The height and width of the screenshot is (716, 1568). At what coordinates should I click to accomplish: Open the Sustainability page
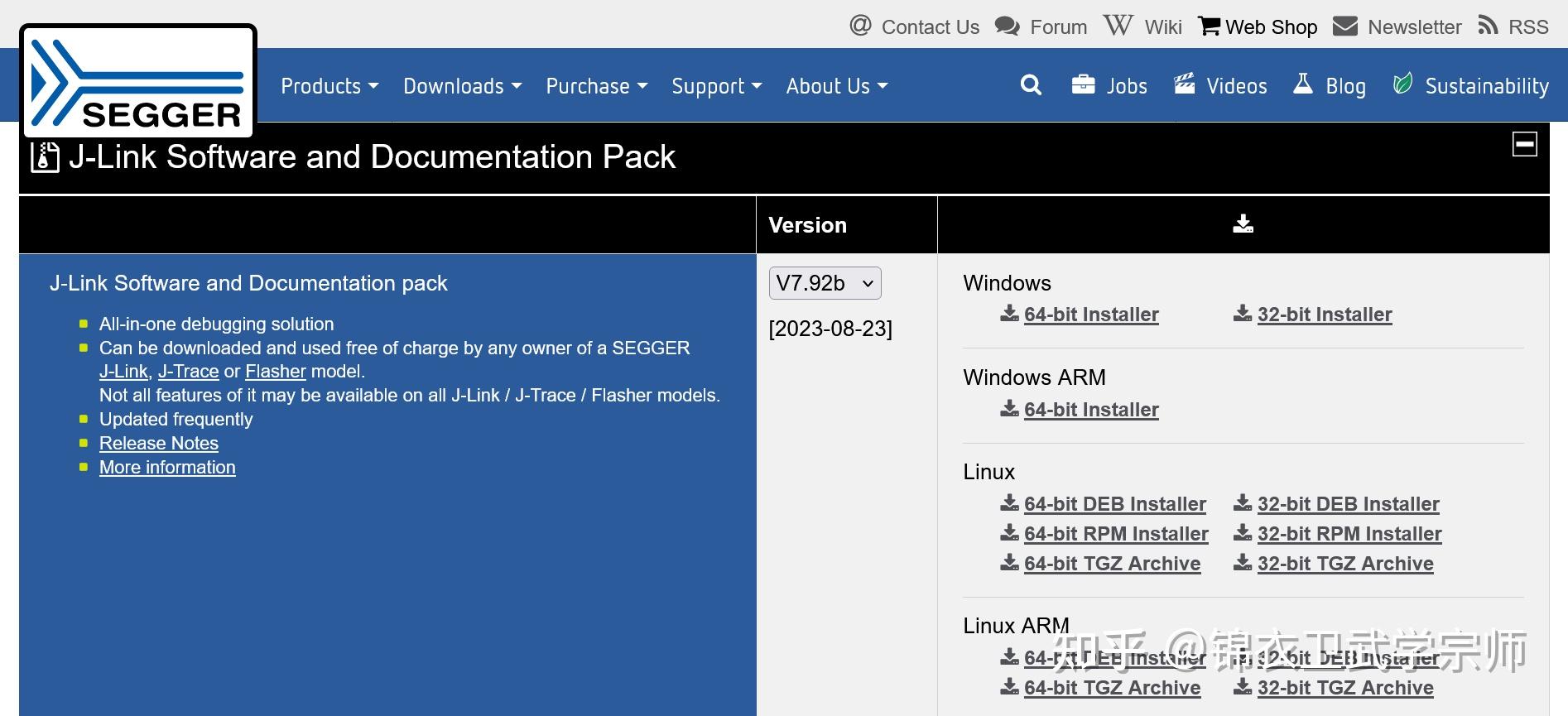[x=1487, y=86]
